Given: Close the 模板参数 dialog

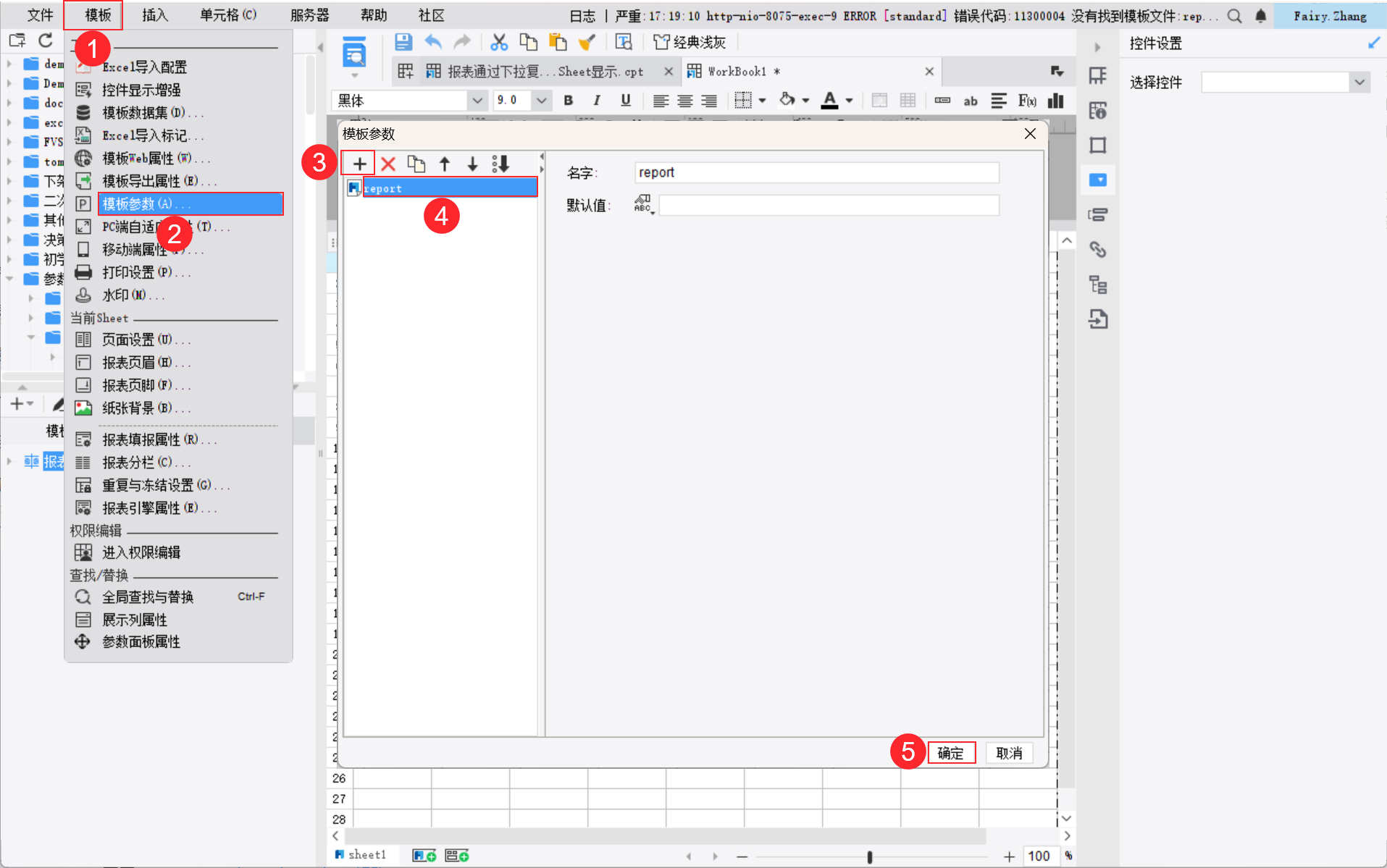Looking at the screenshot, I should (x=1030, y=134).
